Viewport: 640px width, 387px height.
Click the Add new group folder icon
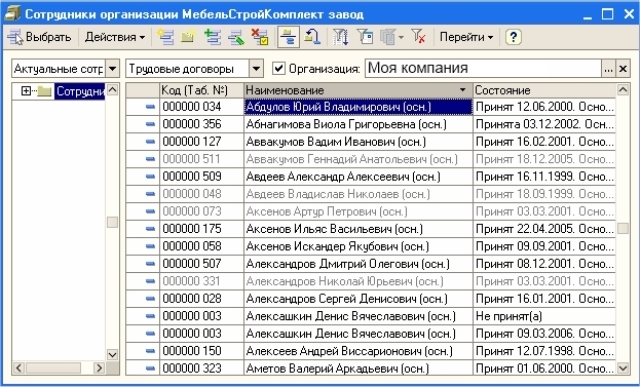(188, 37)
